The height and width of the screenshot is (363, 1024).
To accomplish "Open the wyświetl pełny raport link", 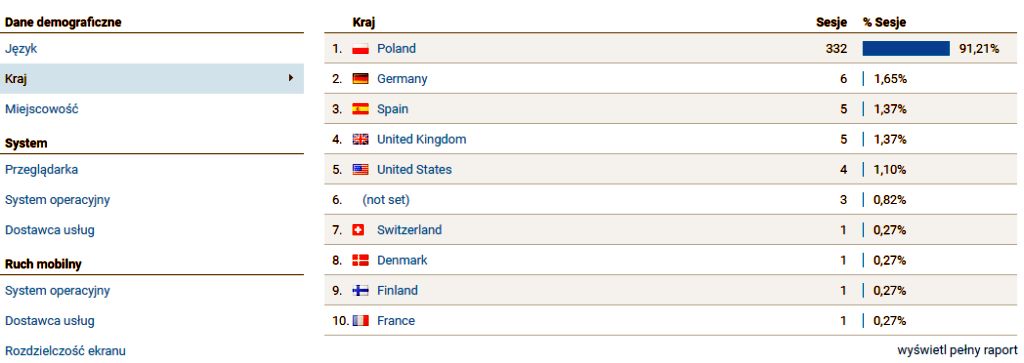I will click(957, 350).
